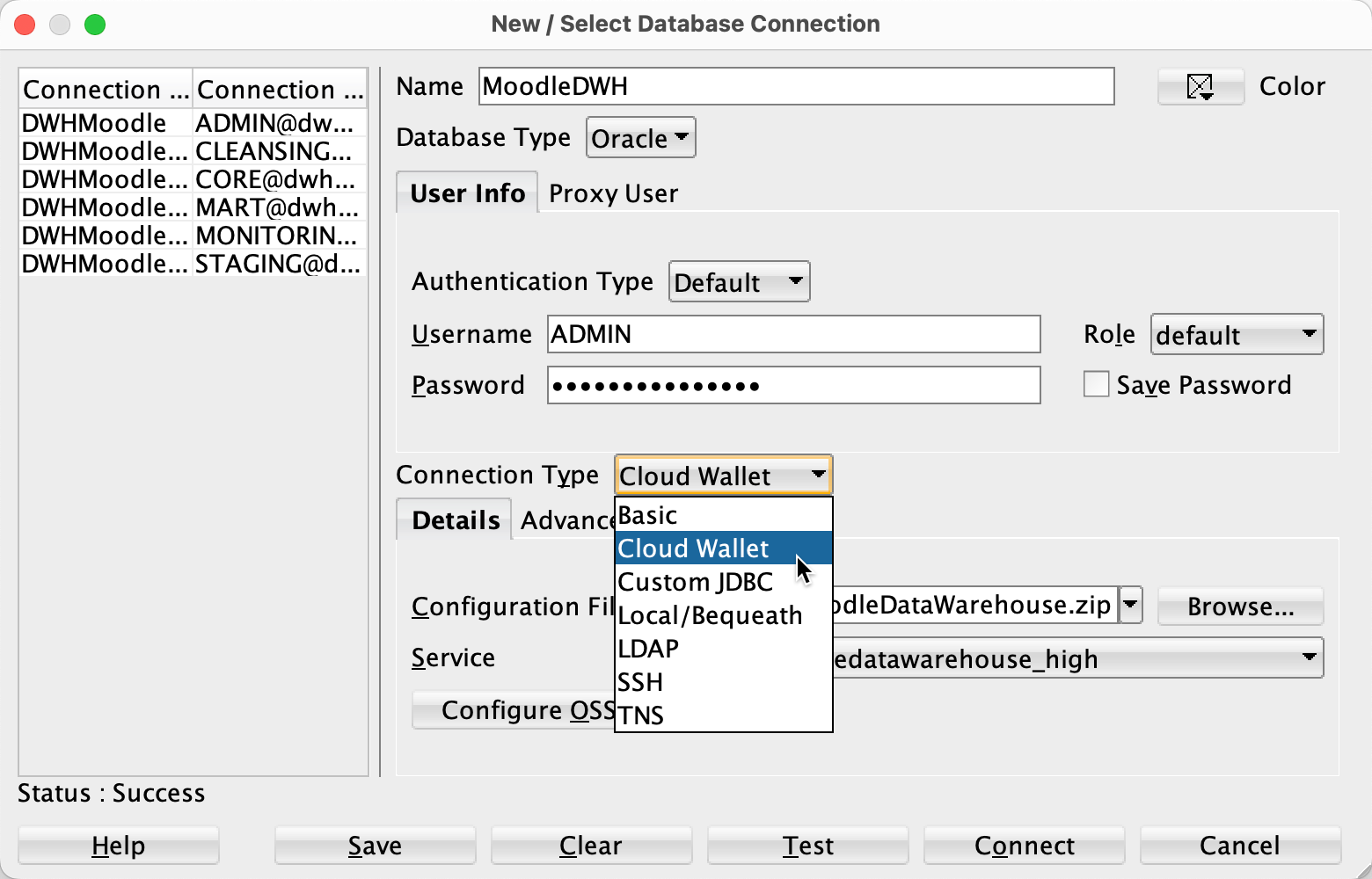This screenshot has height=879, width=1372.
Task: Click the Configuration File path field
Action: pyautogui.click(x=974, y=605)
